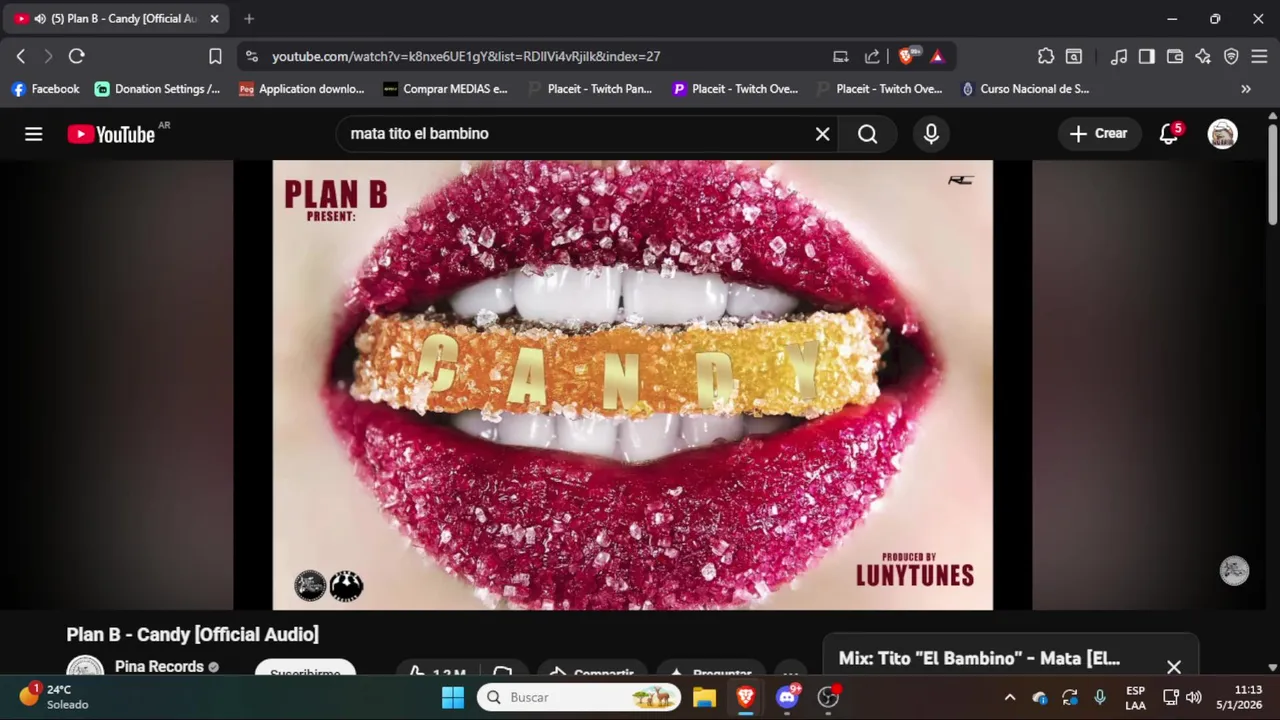Click the taskbar Buscar search box
Screen dimensions: 1280x720
coord(579,697)
